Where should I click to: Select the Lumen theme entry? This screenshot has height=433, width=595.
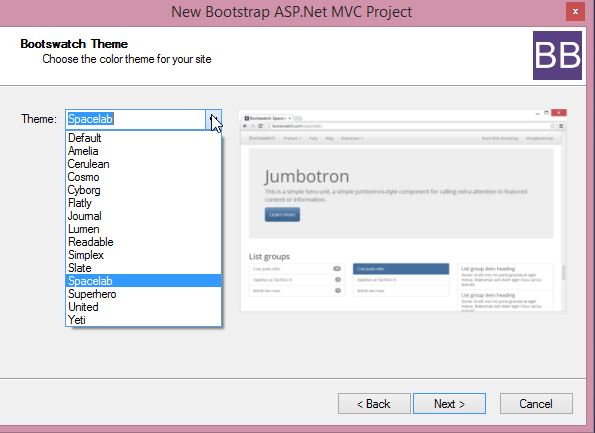pos(143,229)
